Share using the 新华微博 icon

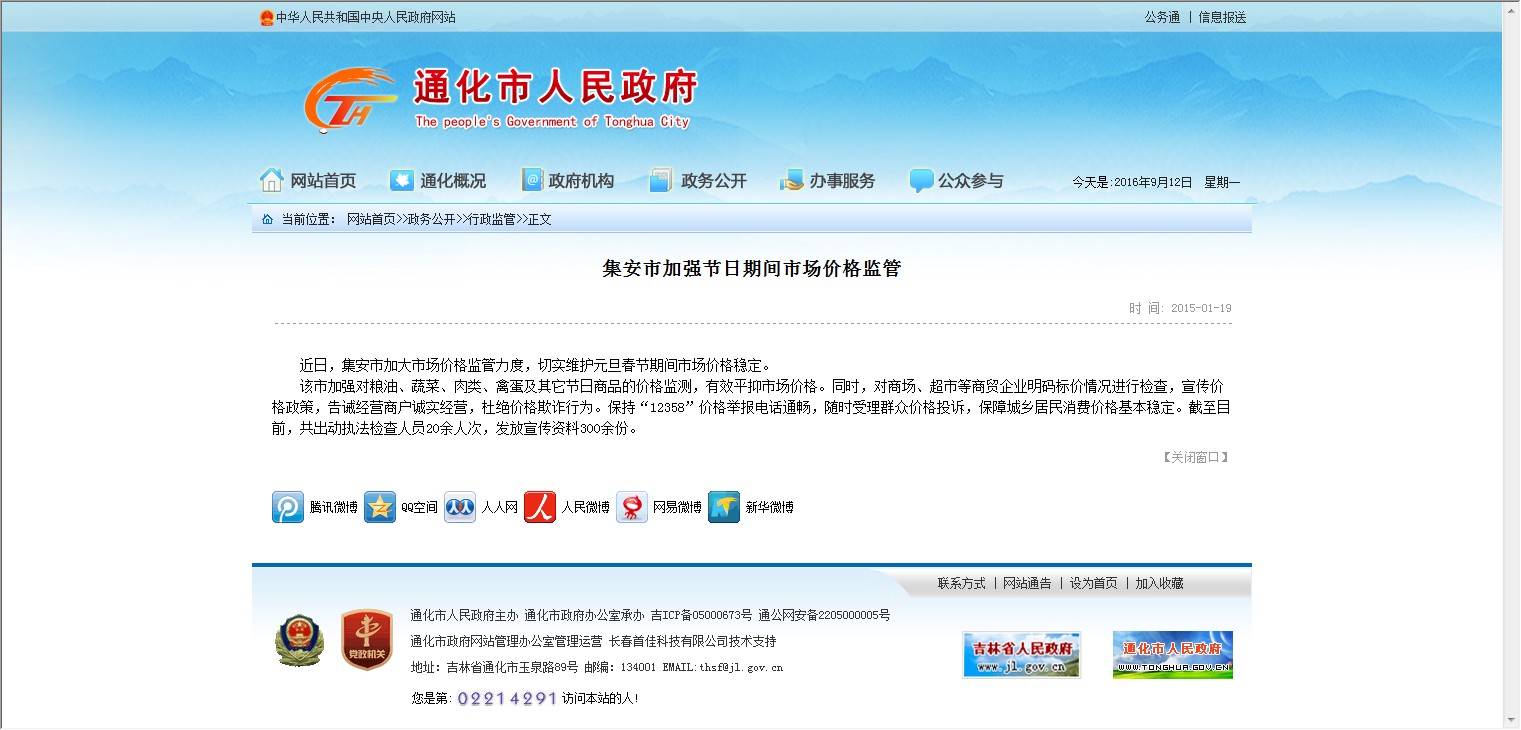(x=724, y=507)
